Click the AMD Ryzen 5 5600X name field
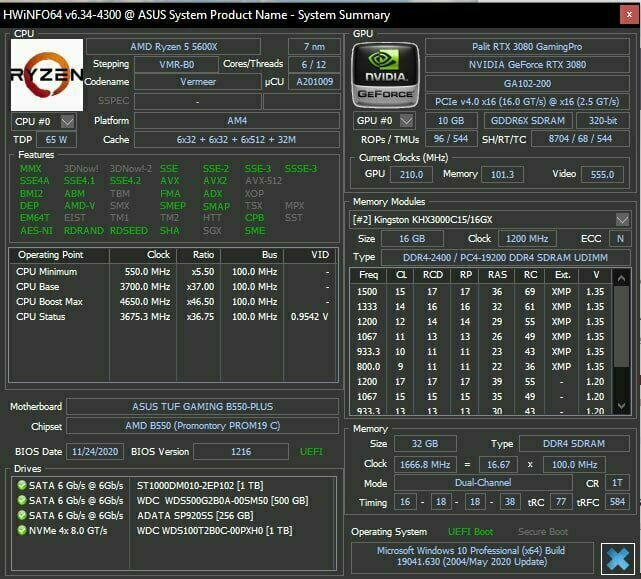This screenshot has height=579, width=641. (173, 47)
